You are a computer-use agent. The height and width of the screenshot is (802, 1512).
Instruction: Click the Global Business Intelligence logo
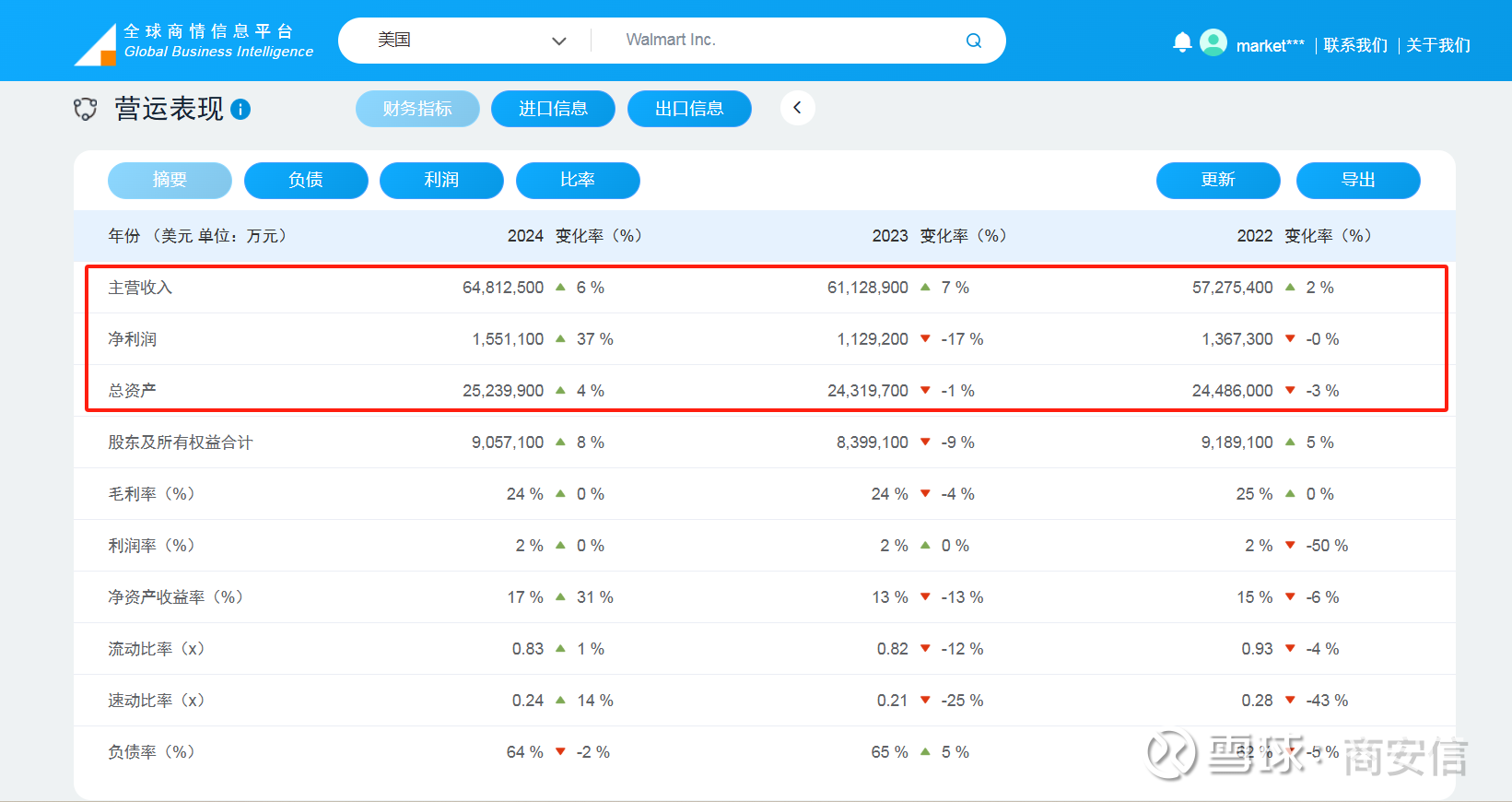(193, 43)
